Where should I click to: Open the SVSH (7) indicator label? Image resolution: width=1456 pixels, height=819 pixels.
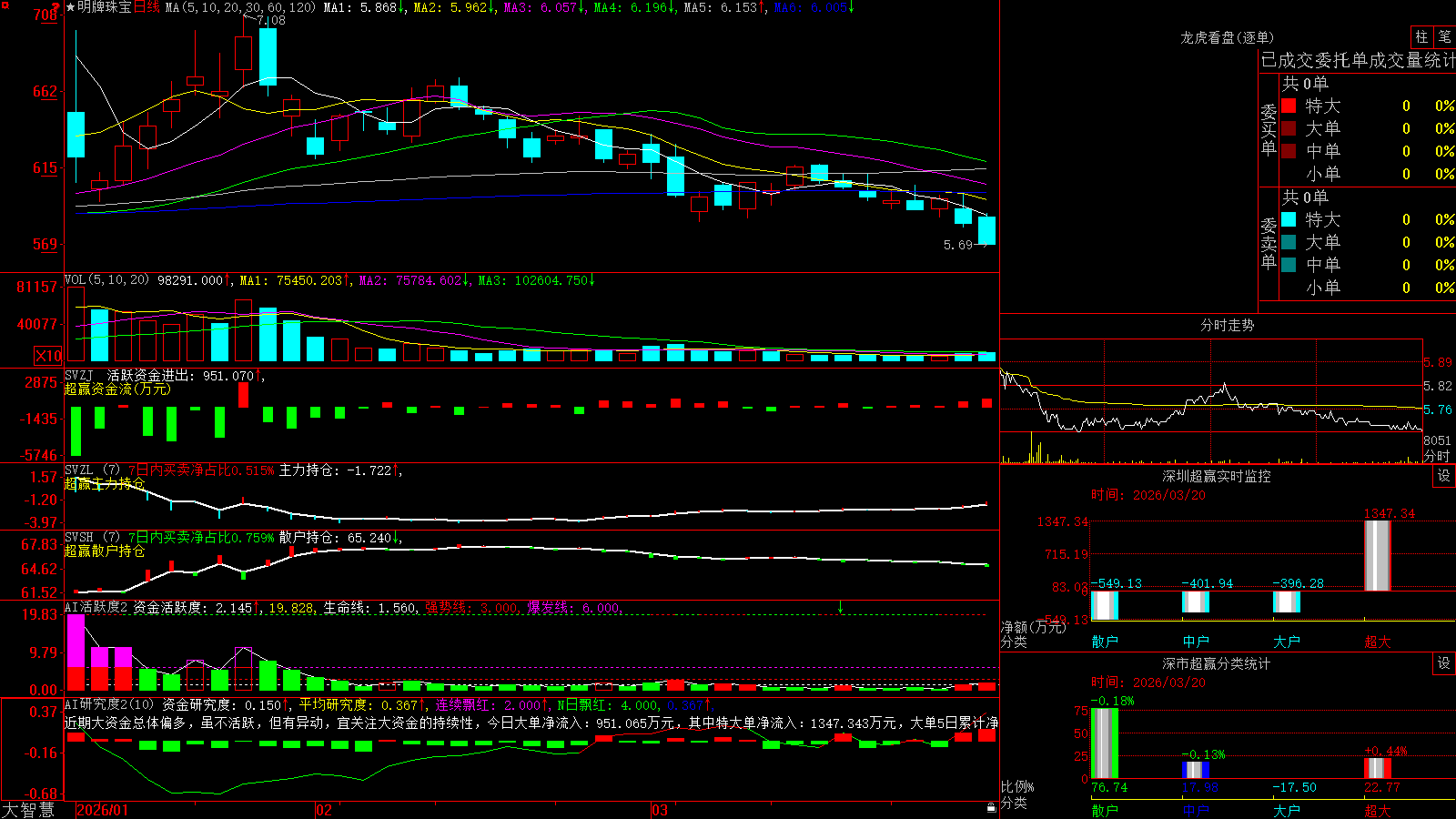[92, 538]
